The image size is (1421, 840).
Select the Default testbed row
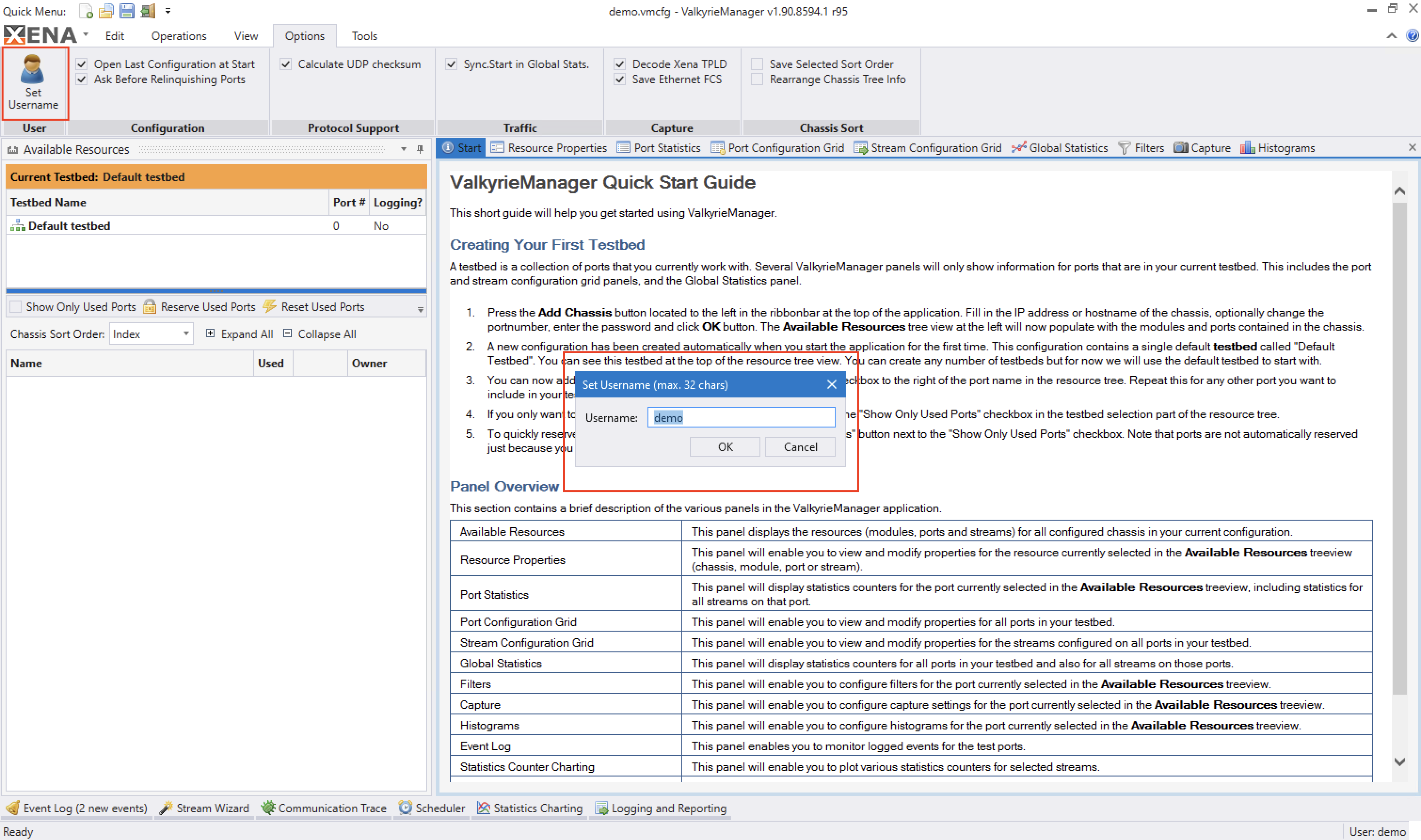coord(216,225)
